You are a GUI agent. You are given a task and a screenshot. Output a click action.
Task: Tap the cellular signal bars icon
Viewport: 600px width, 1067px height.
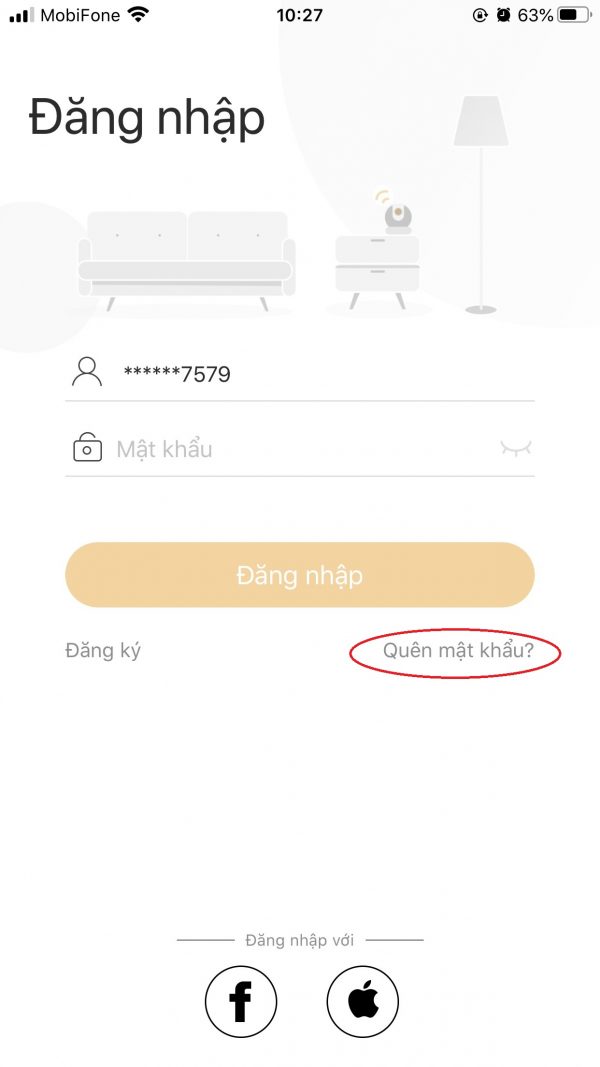click(21, 16)
